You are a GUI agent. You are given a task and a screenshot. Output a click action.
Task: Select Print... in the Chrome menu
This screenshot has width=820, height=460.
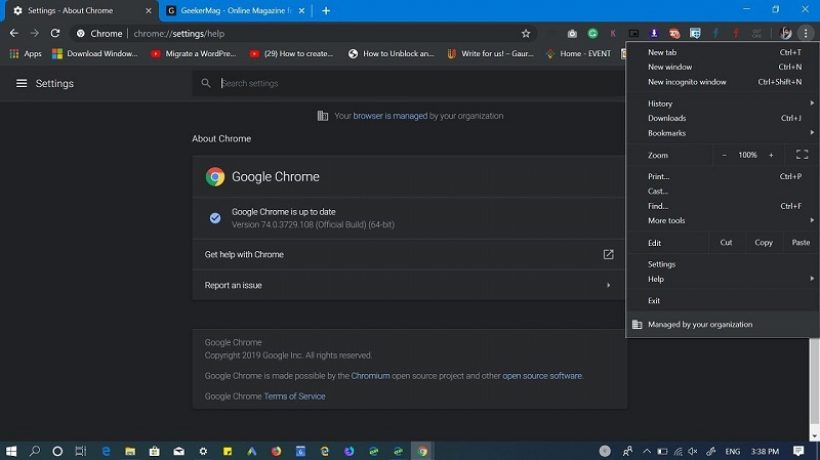724,177
